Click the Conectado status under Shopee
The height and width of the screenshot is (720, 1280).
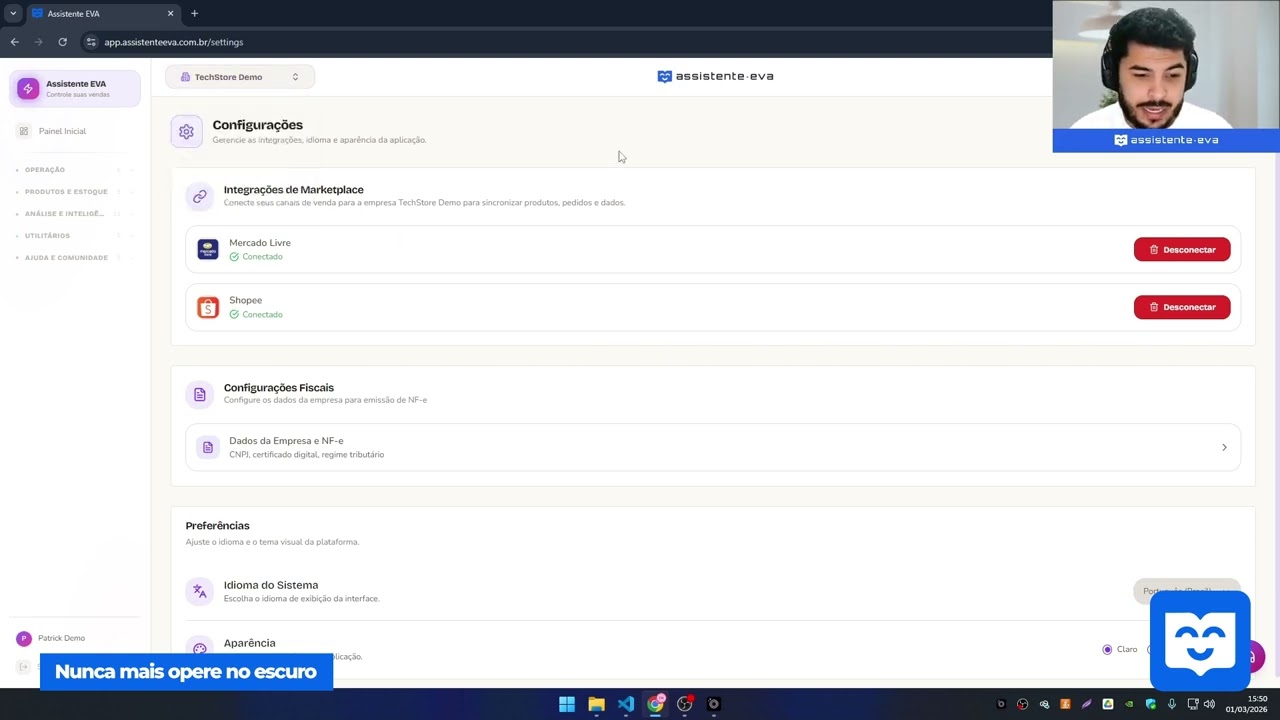pyautogui.click(x=262, y=314)
